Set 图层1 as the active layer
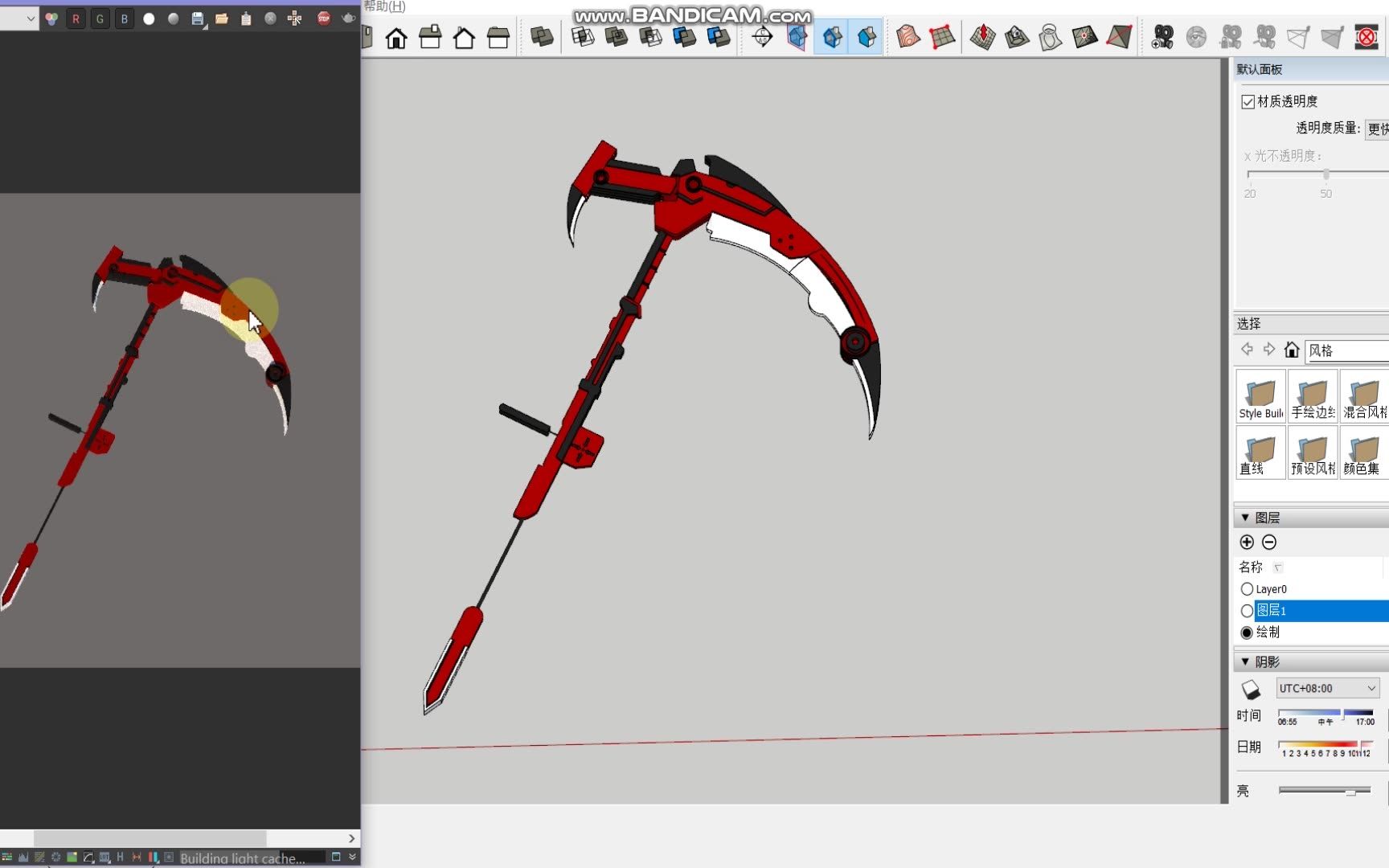Image resolution: width=1389 pixels, height=868 pixels. coord(1247,611)
